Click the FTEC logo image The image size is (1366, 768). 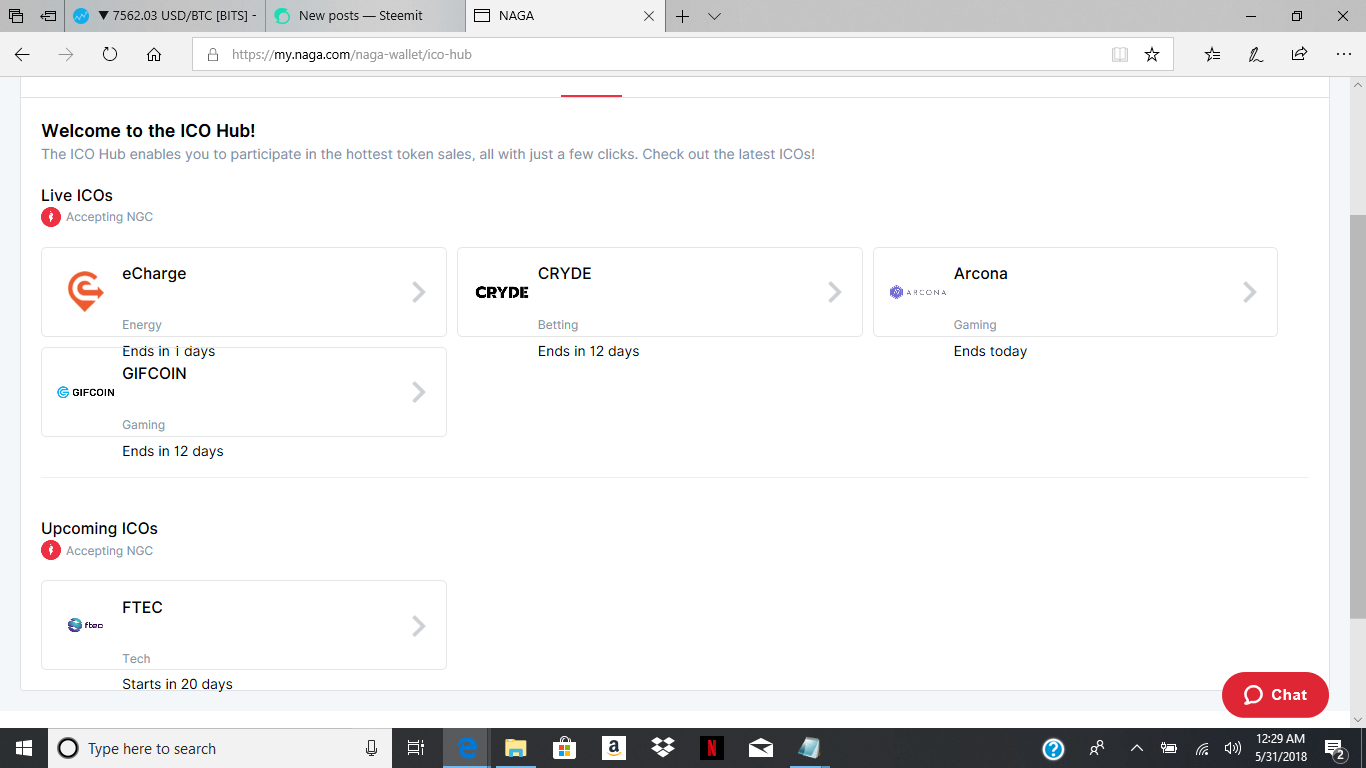pos(86,625)
